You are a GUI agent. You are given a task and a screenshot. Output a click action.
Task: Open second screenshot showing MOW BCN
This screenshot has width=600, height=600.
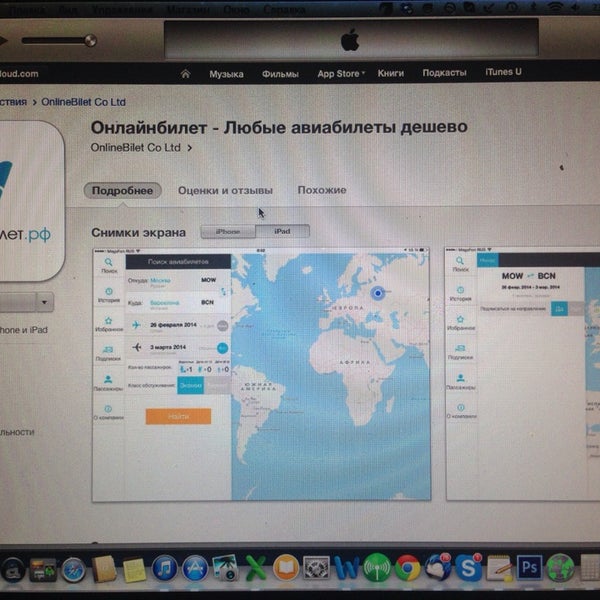pos(523,373)
